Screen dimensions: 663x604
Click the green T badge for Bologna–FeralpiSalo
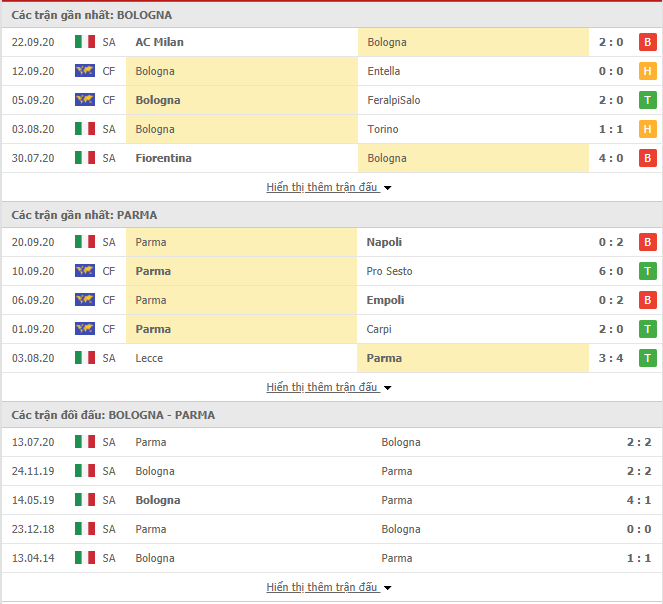coord(647,100)
